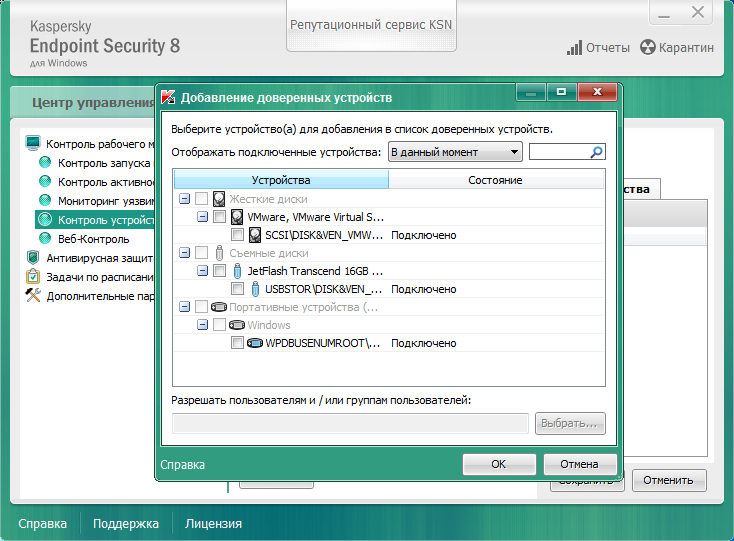Click the Kaspersky K logo in dialog title
Image resolution: width=734 pixels, height=541 pixels.
pos(168,97)
